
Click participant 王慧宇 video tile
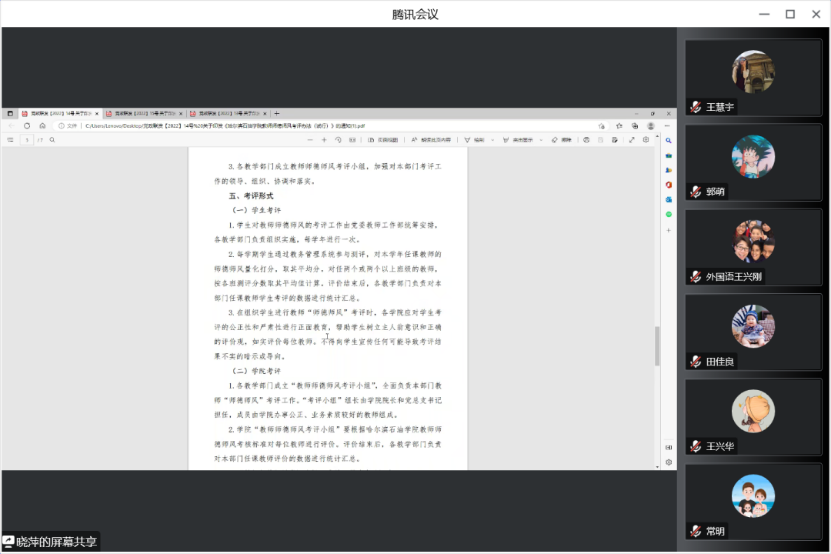click(x=752, y=78)
